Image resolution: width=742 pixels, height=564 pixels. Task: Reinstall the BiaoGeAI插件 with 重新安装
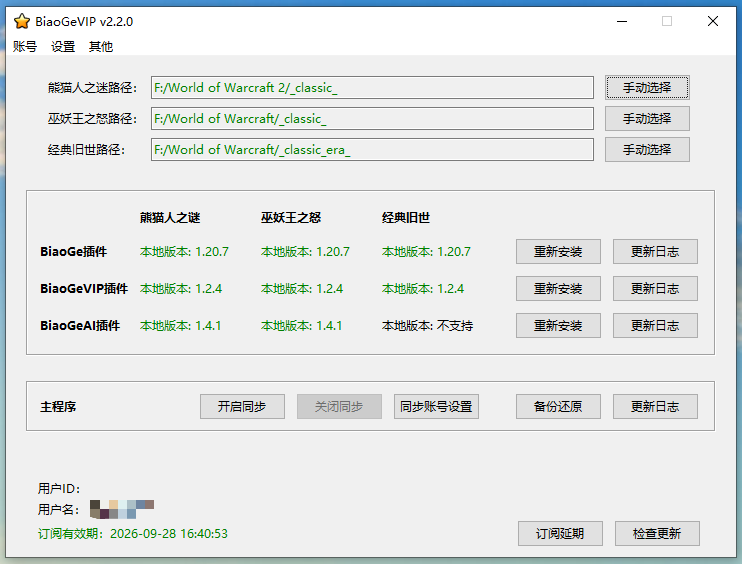click(x=558, y=326)
